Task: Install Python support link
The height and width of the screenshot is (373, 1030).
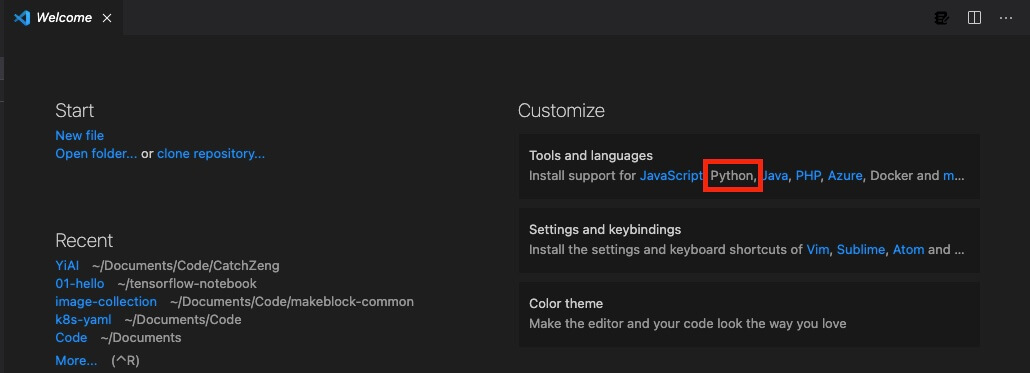Action: point(732,176)
